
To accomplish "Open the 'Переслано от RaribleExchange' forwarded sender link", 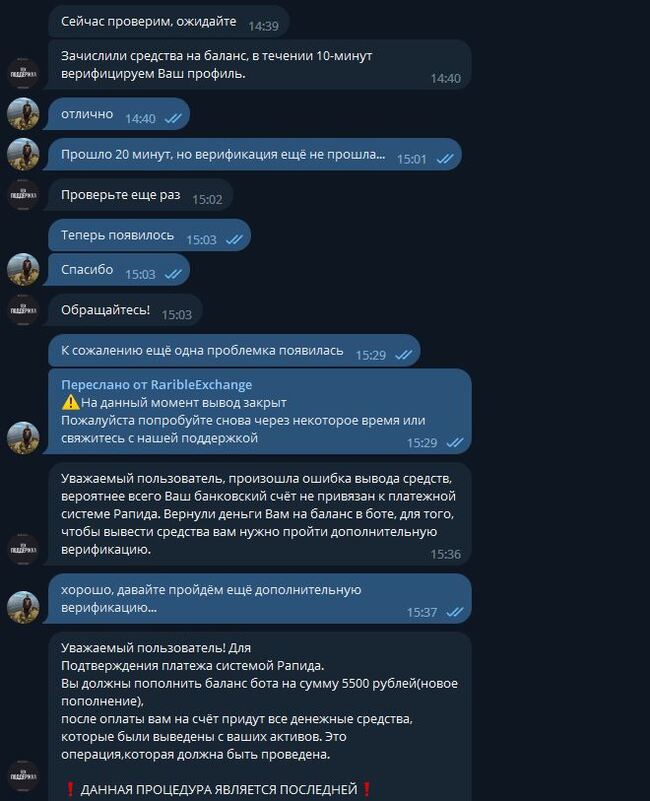I will pyautogui.click(x=156, y=385).
